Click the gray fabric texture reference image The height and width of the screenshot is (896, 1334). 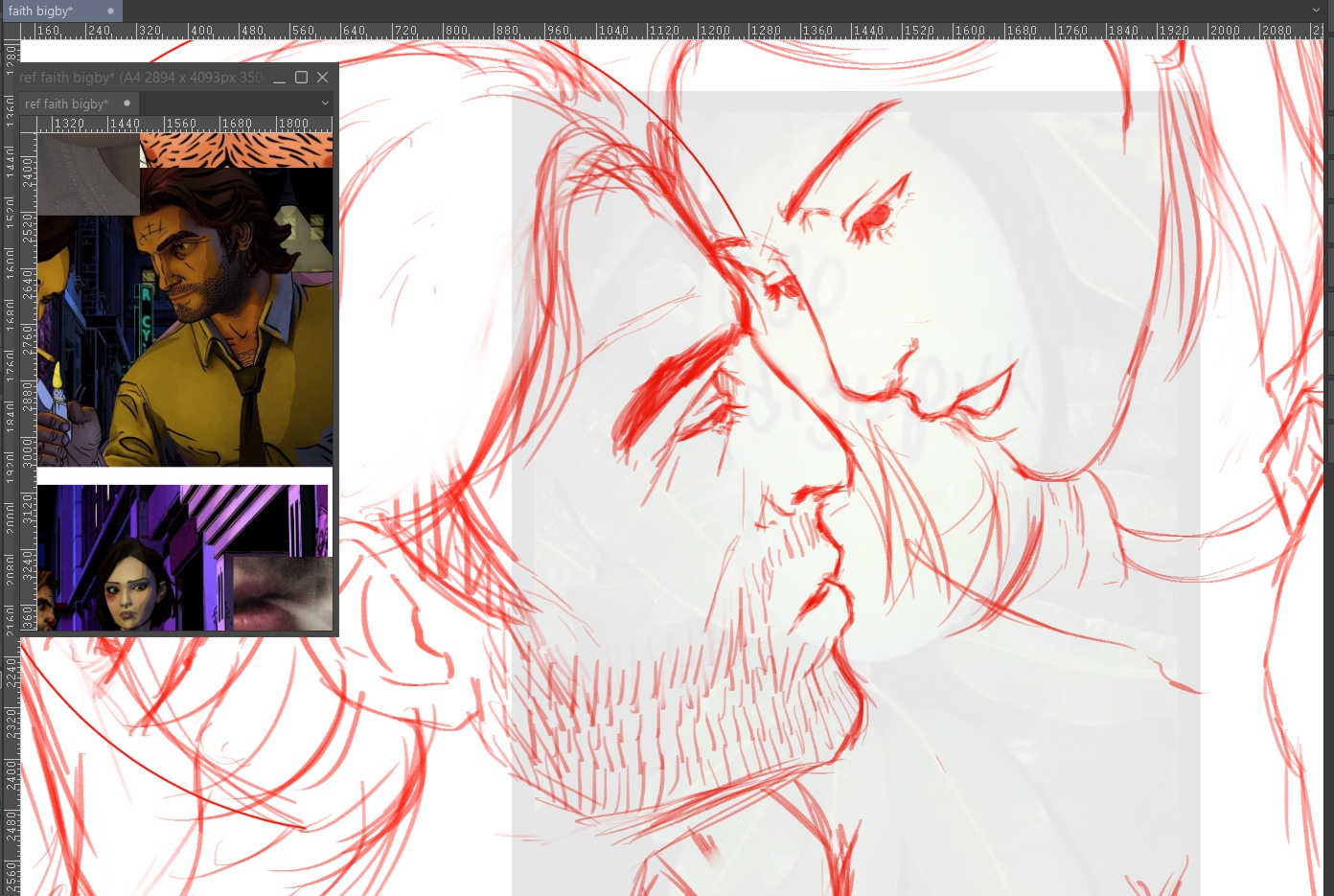[88, 172]
